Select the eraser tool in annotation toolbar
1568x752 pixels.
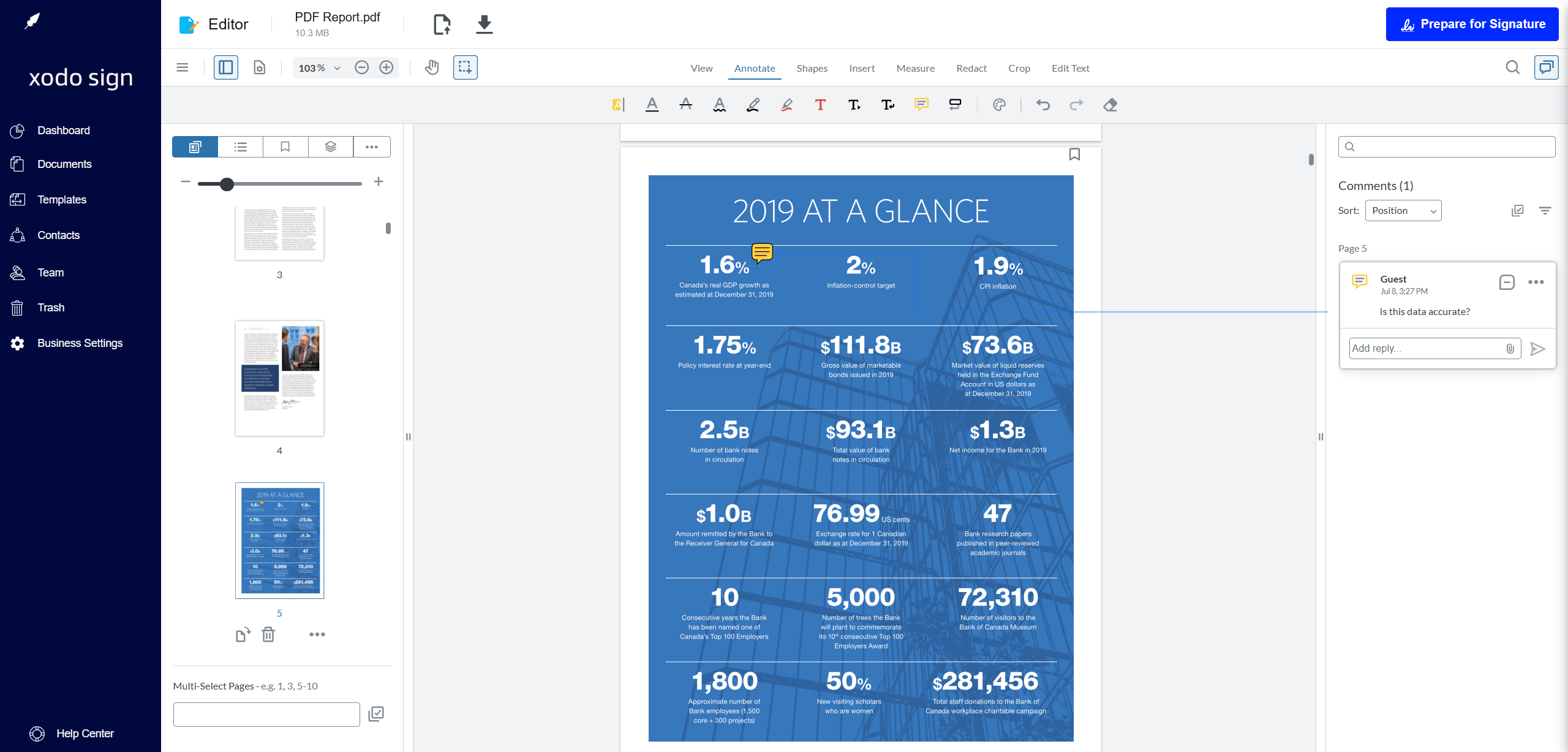point(1110,105)
